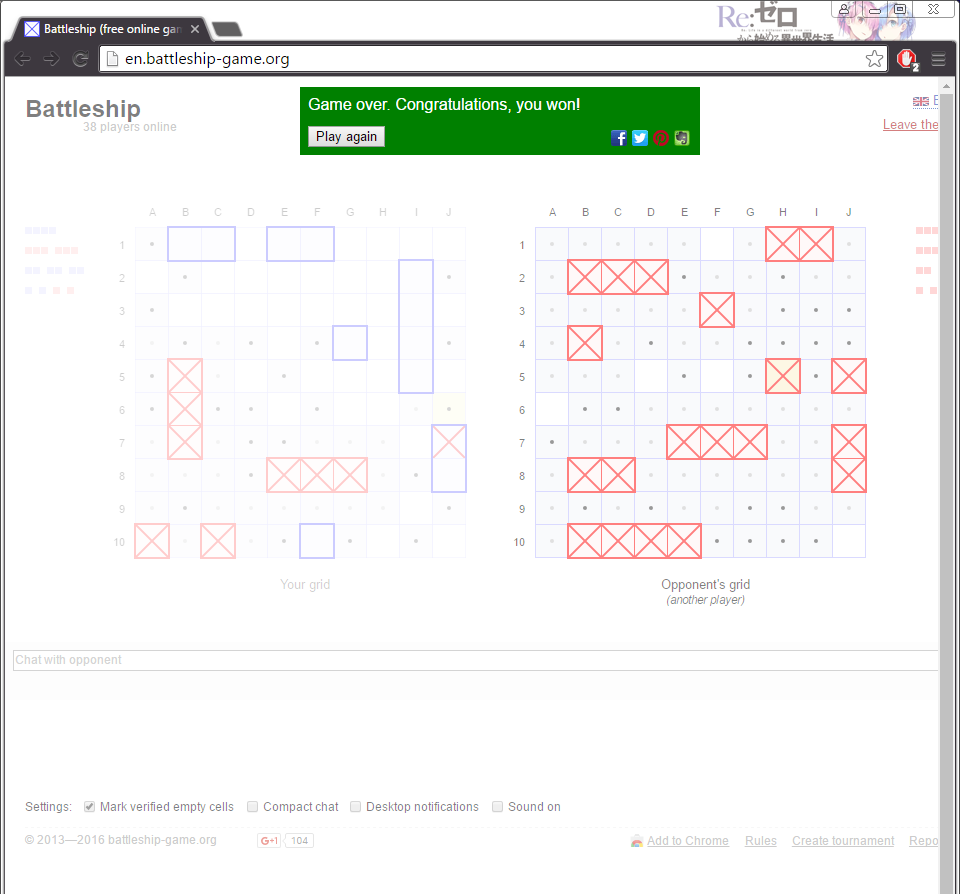Viewport: 960px width, 894px height.
Task: Follow the Create tournament link
Action: (x=843, y=841)
